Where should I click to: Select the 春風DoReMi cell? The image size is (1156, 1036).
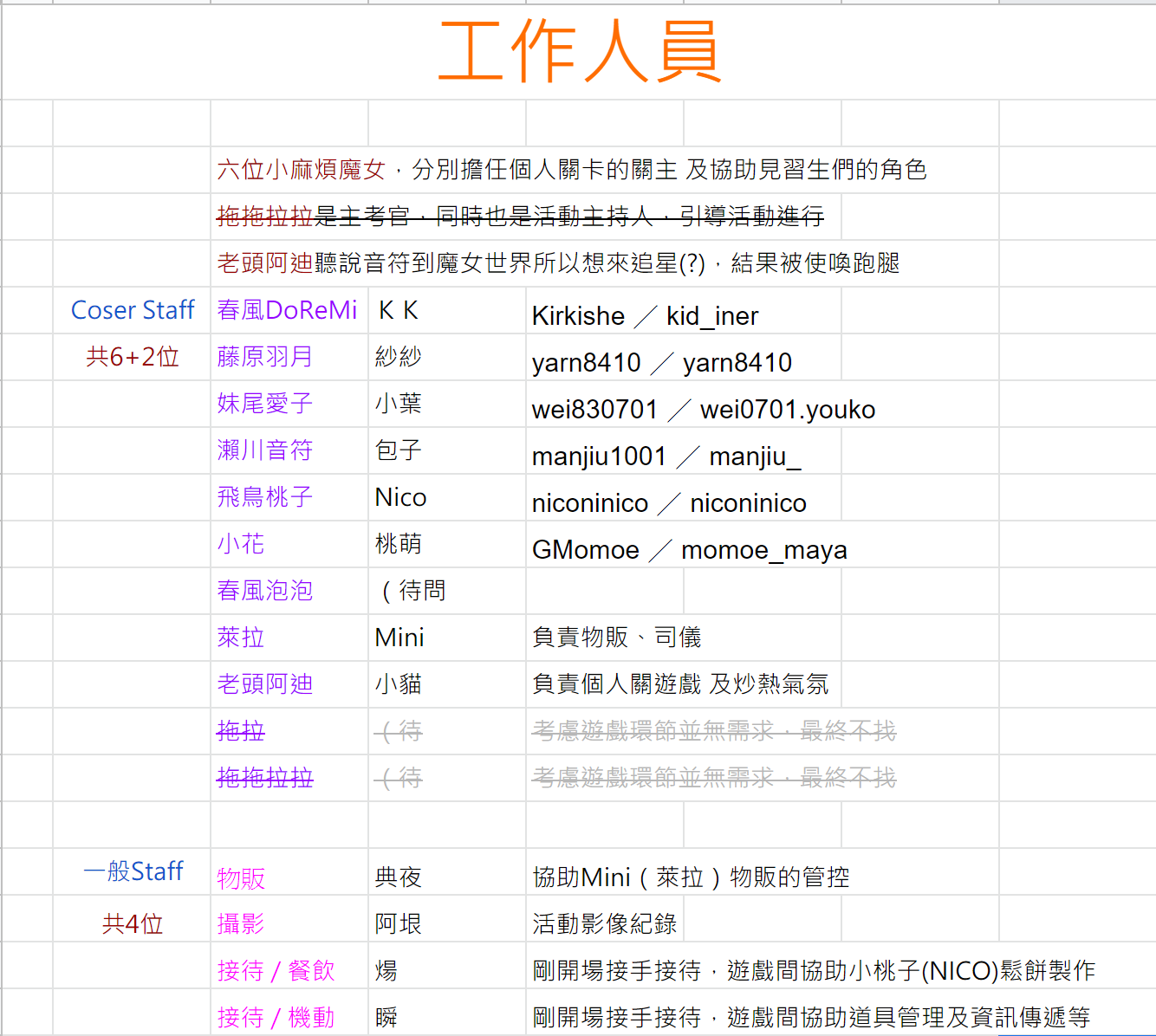tap(289, 310)
